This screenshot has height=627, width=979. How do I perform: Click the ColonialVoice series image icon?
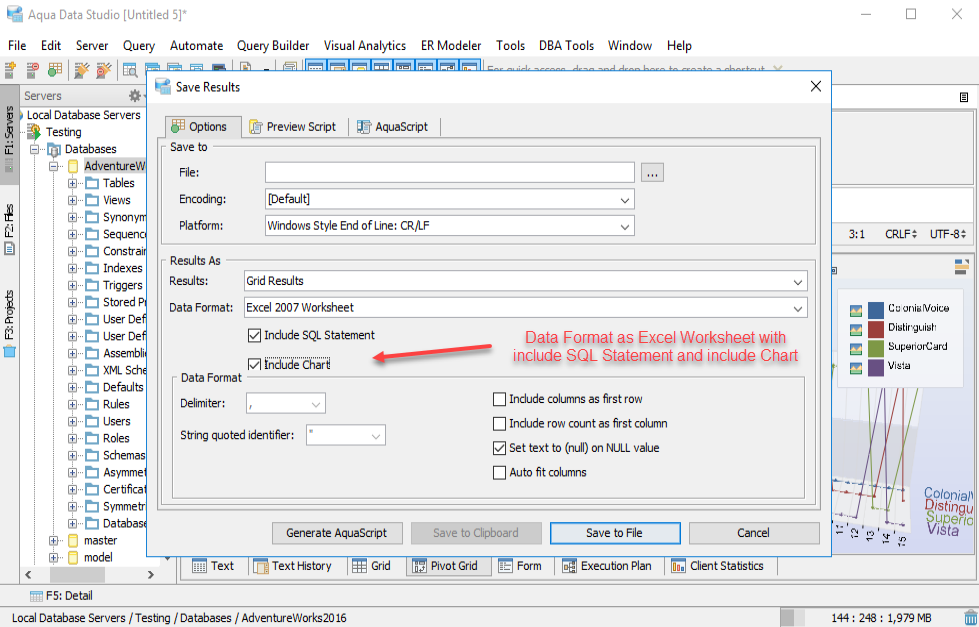856,310
